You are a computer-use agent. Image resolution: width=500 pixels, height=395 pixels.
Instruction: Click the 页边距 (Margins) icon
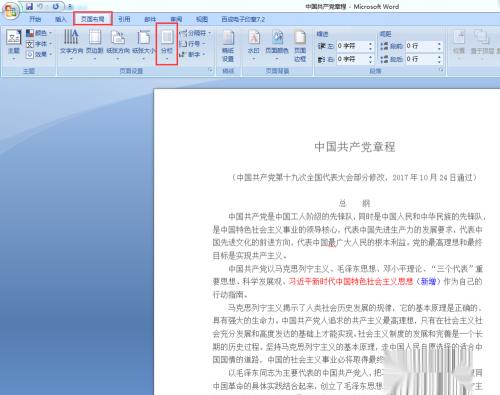[95, 37]
